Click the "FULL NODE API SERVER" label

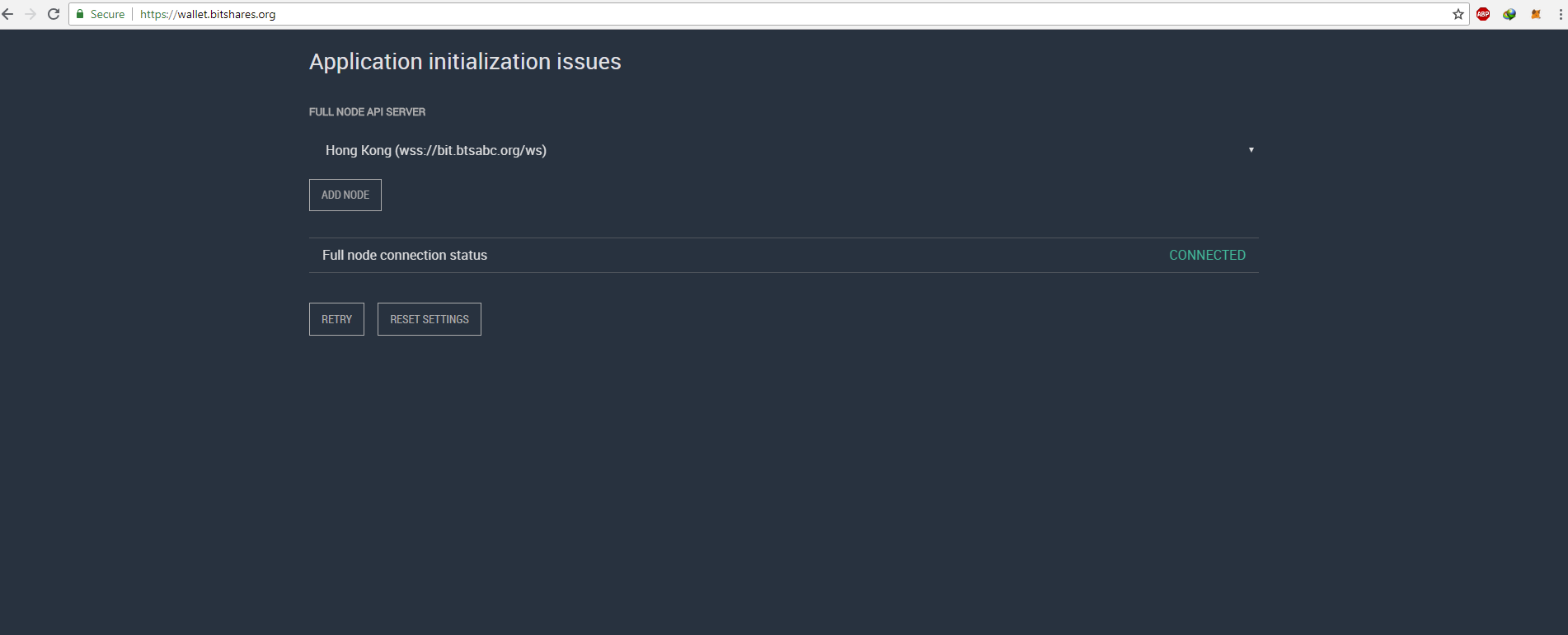coord(368,112)
